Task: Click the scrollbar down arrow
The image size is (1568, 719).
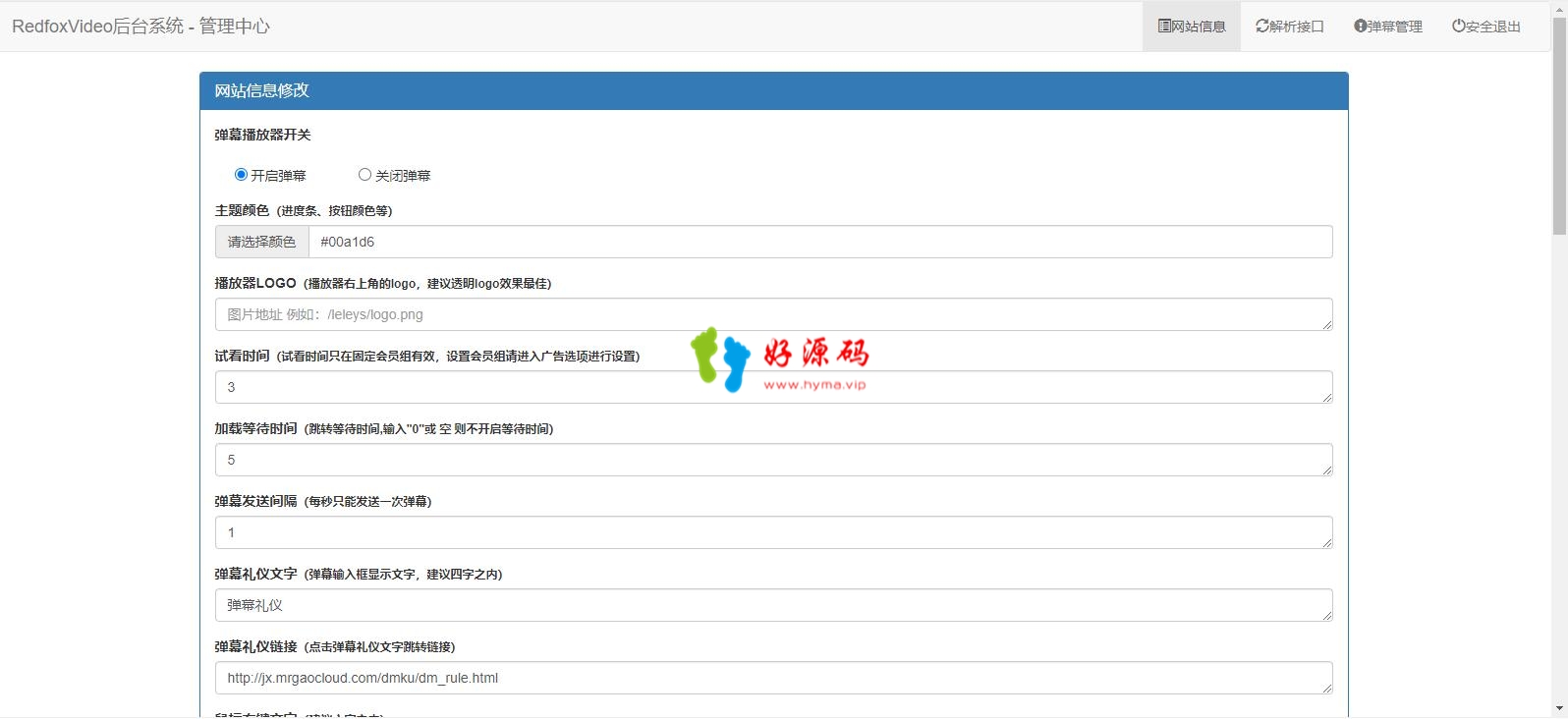Action: click(x=1559, y=709)
